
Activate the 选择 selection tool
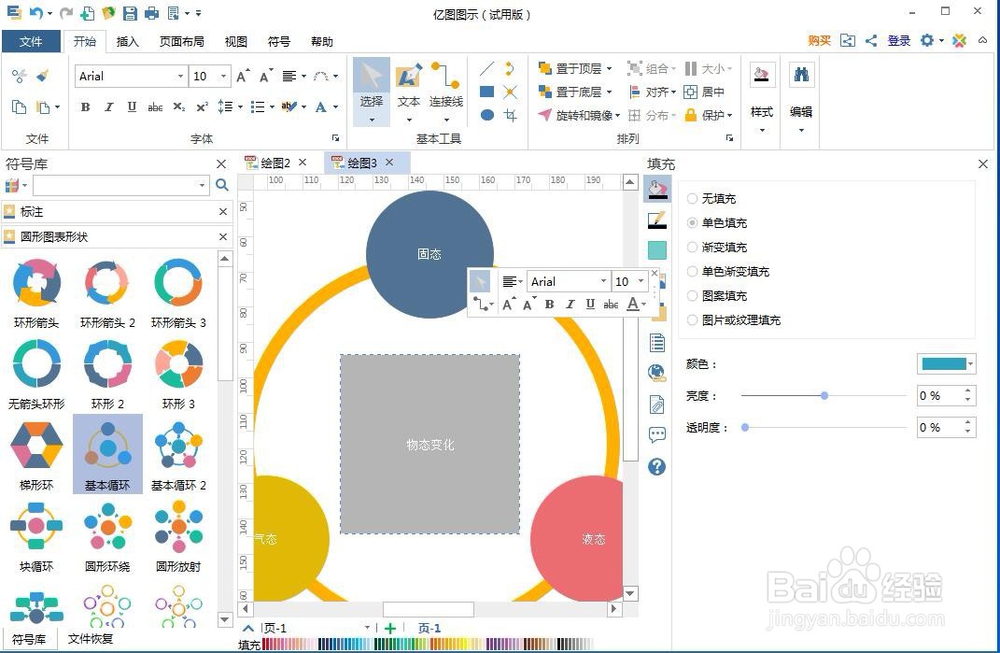pyautogui.click(x=371, y=92)
